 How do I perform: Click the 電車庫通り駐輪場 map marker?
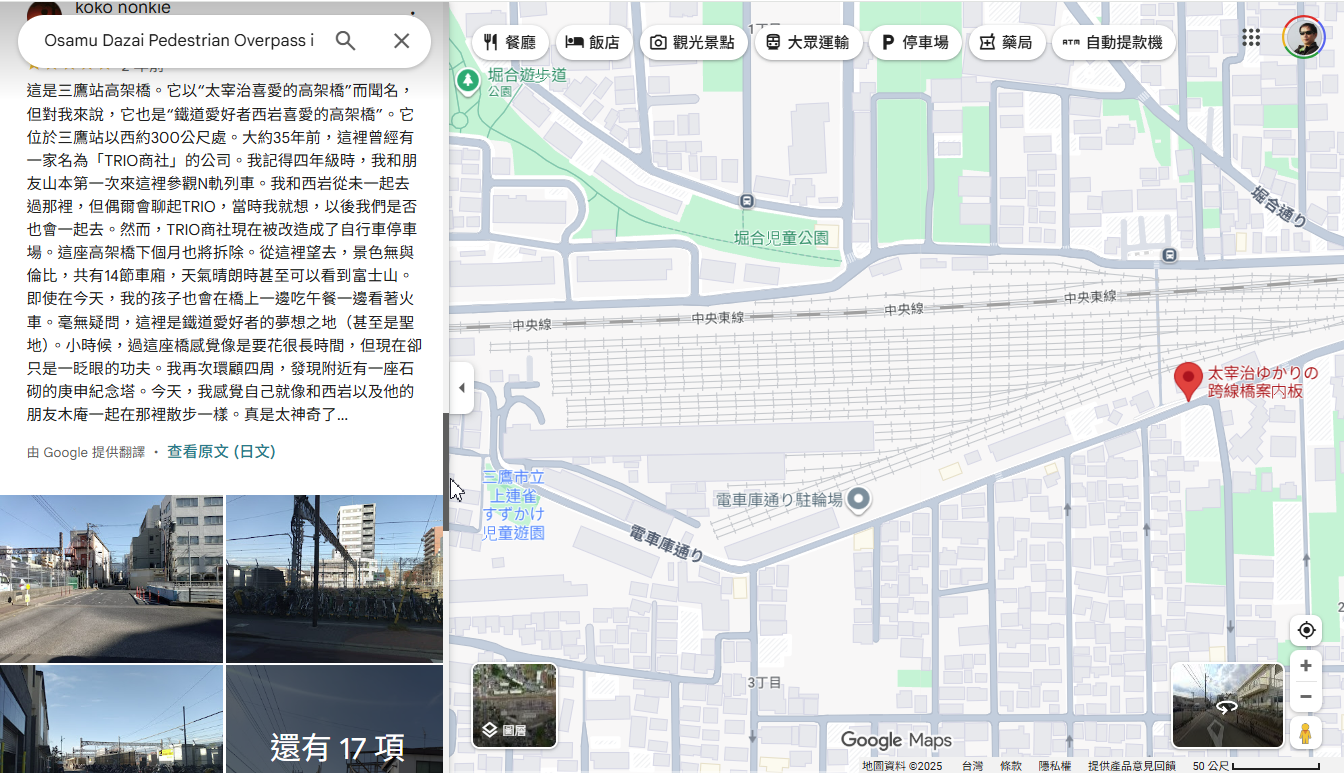click(x=858, y=499)
